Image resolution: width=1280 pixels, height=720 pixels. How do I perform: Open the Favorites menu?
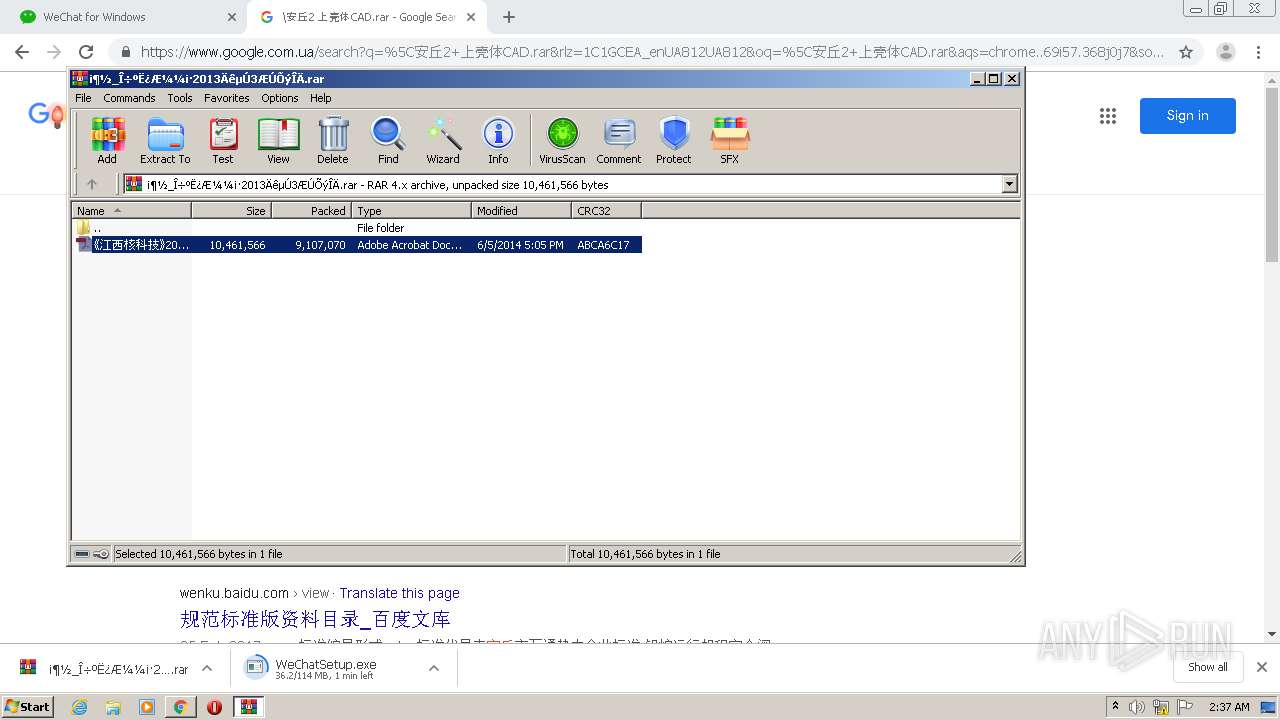227,98
